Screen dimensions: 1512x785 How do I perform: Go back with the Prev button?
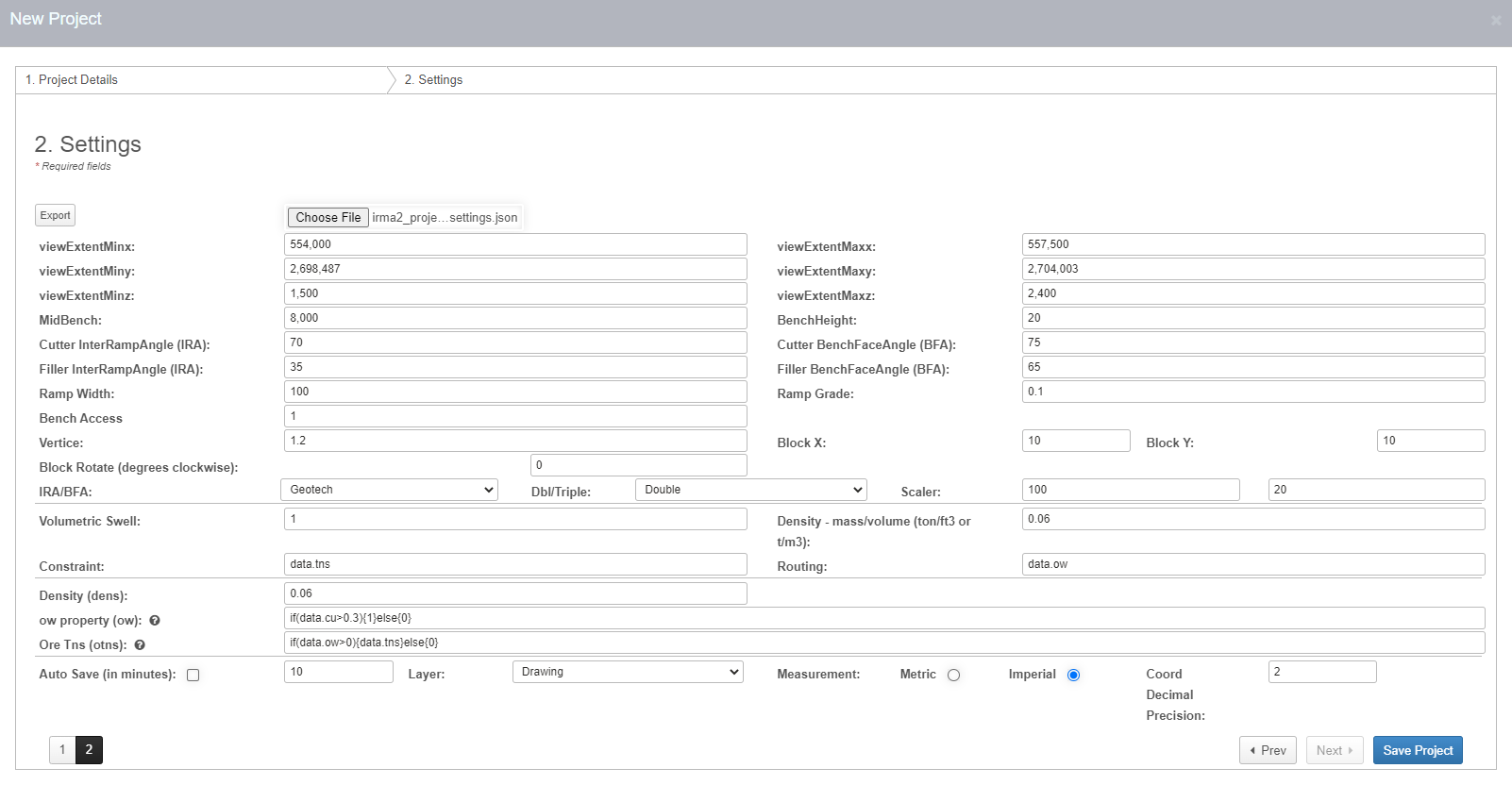1267,750
